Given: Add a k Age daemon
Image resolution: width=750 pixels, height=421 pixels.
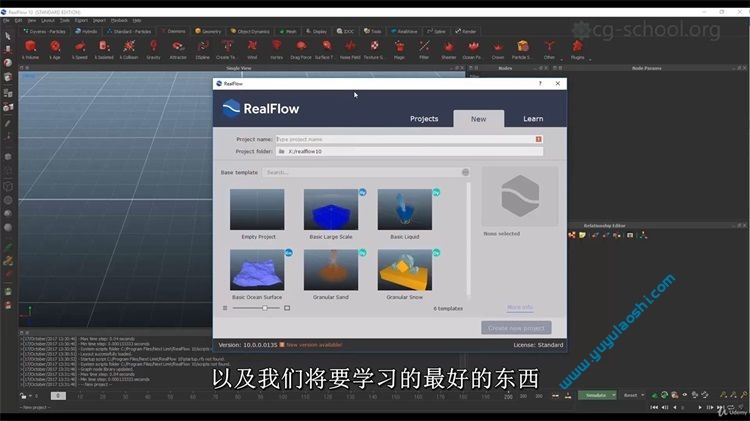Looking at the screenshot, I should [x=55, y=49].
